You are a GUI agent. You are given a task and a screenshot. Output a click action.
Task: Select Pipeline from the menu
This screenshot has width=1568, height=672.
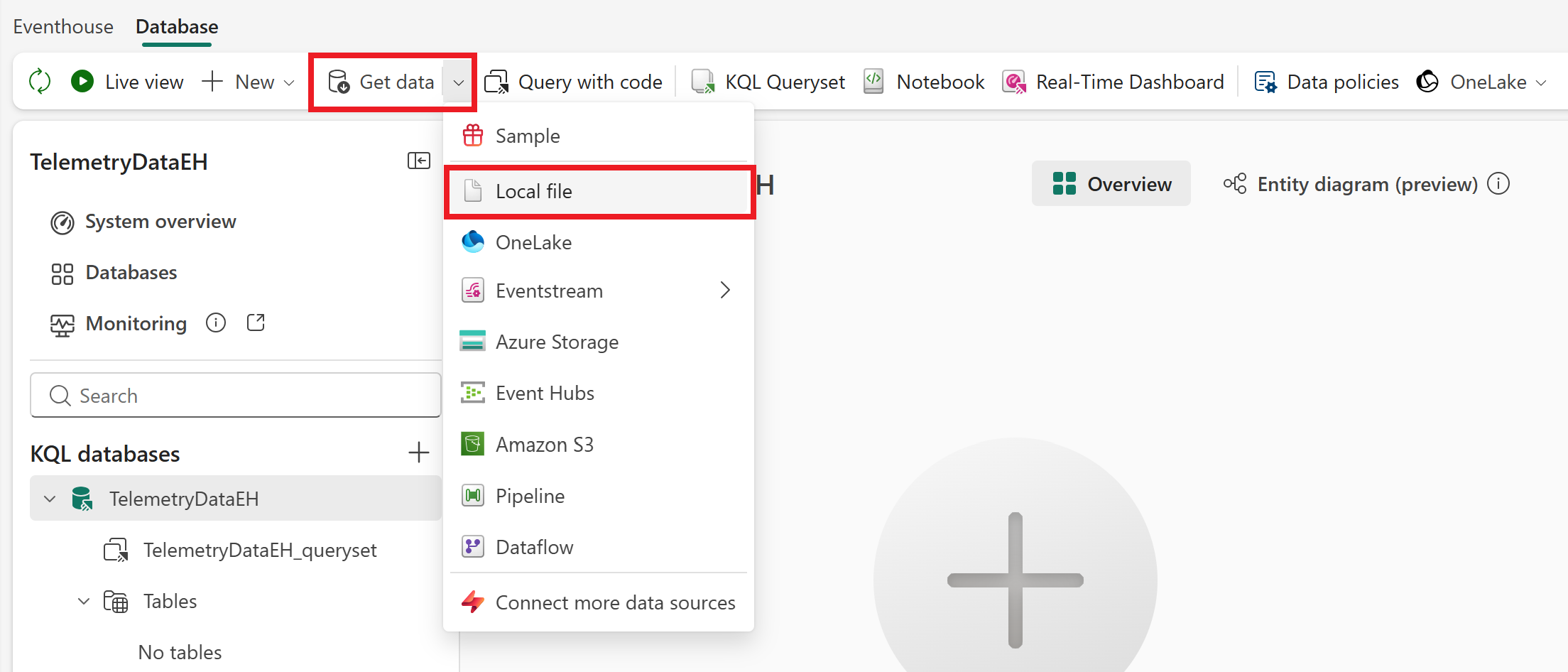click(599, 496)
